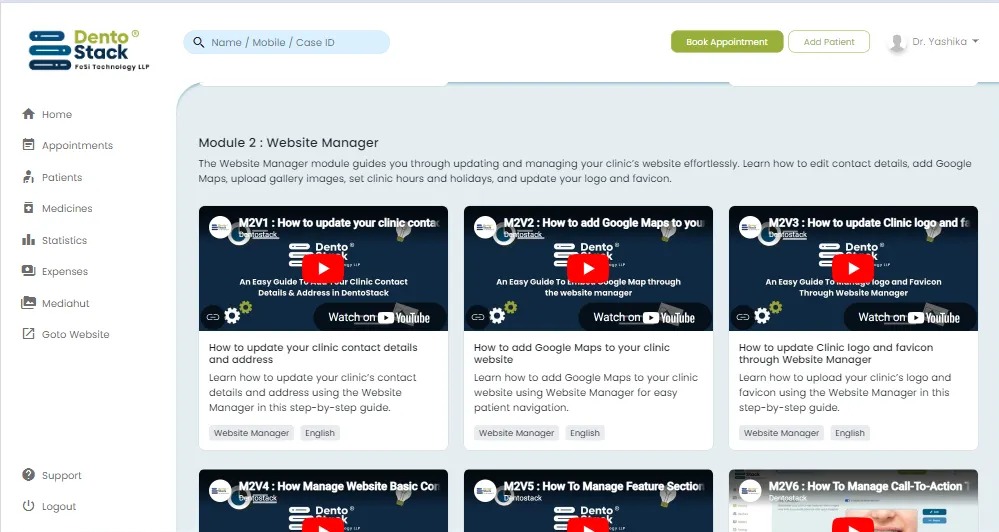The height and width of the screenshot is (532, 999).
Task: Play the M2V2 Google Maps video
Action: [587, 268]
